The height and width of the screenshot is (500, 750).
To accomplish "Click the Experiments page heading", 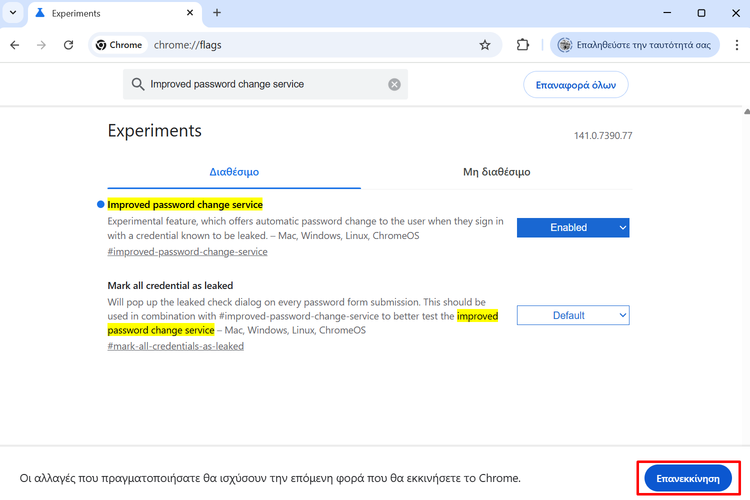I will point(154,131).
